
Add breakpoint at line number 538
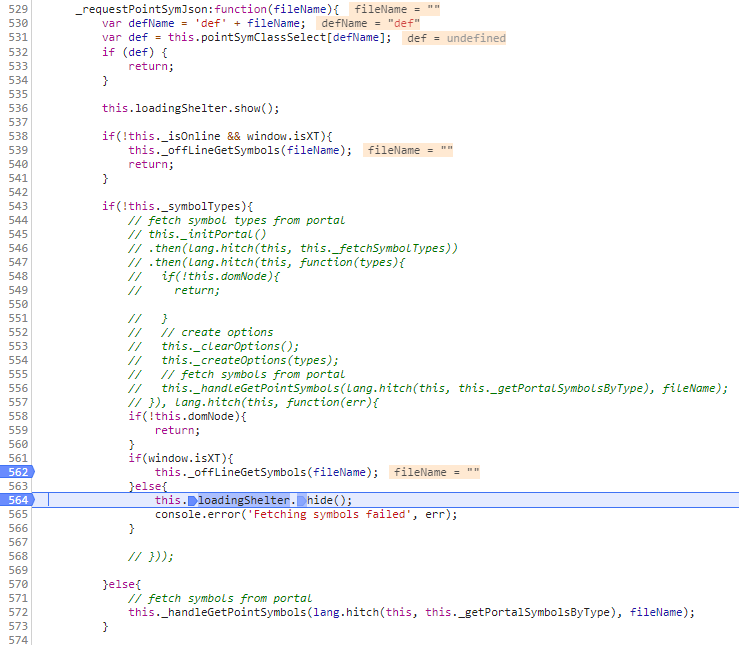click(x=18, y=136)
